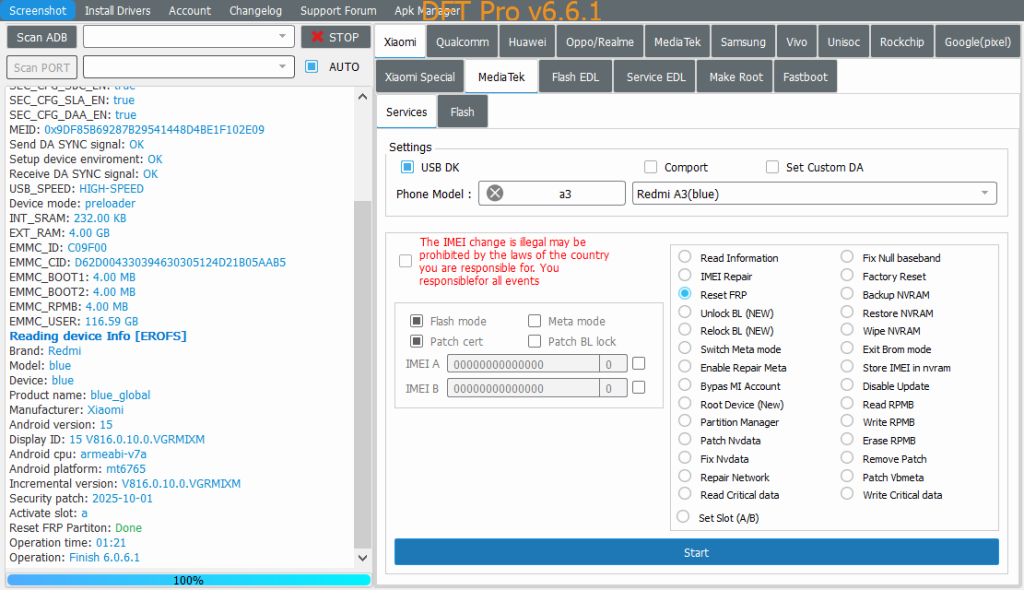Toggle the USB DK checkbox
Screen dimensions: 1024x590
pyautogui.click(x=407, y=167)
